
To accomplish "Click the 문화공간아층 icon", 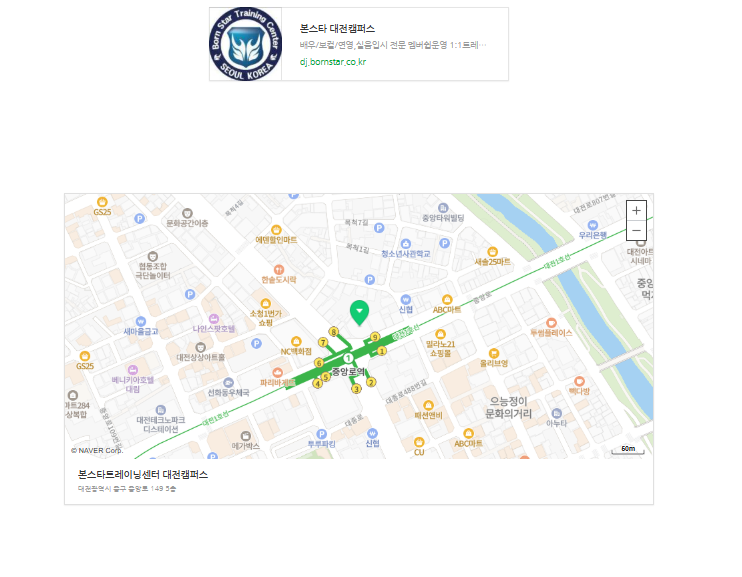I will pos(187,213).
